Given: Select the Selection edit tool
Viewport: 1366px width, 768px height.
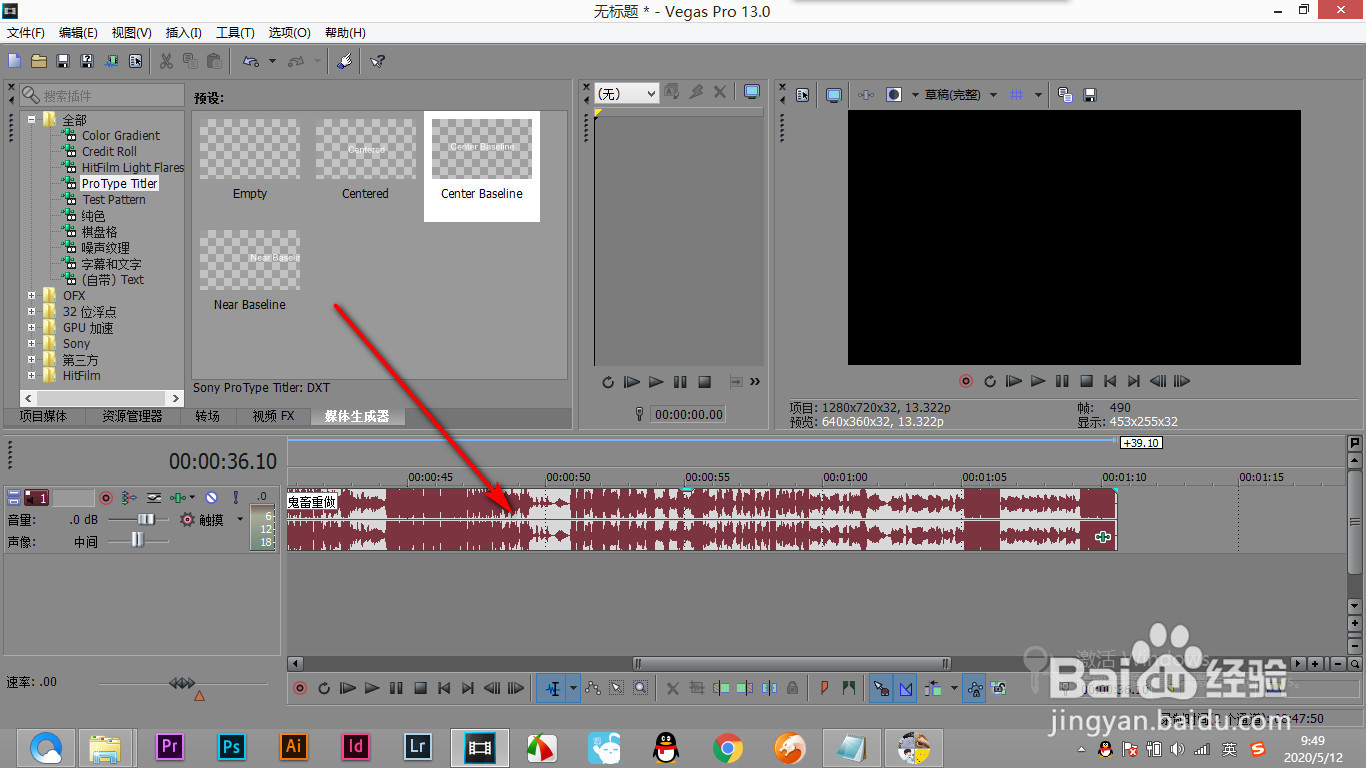Looking at the screenshot, I should point(617,688).
